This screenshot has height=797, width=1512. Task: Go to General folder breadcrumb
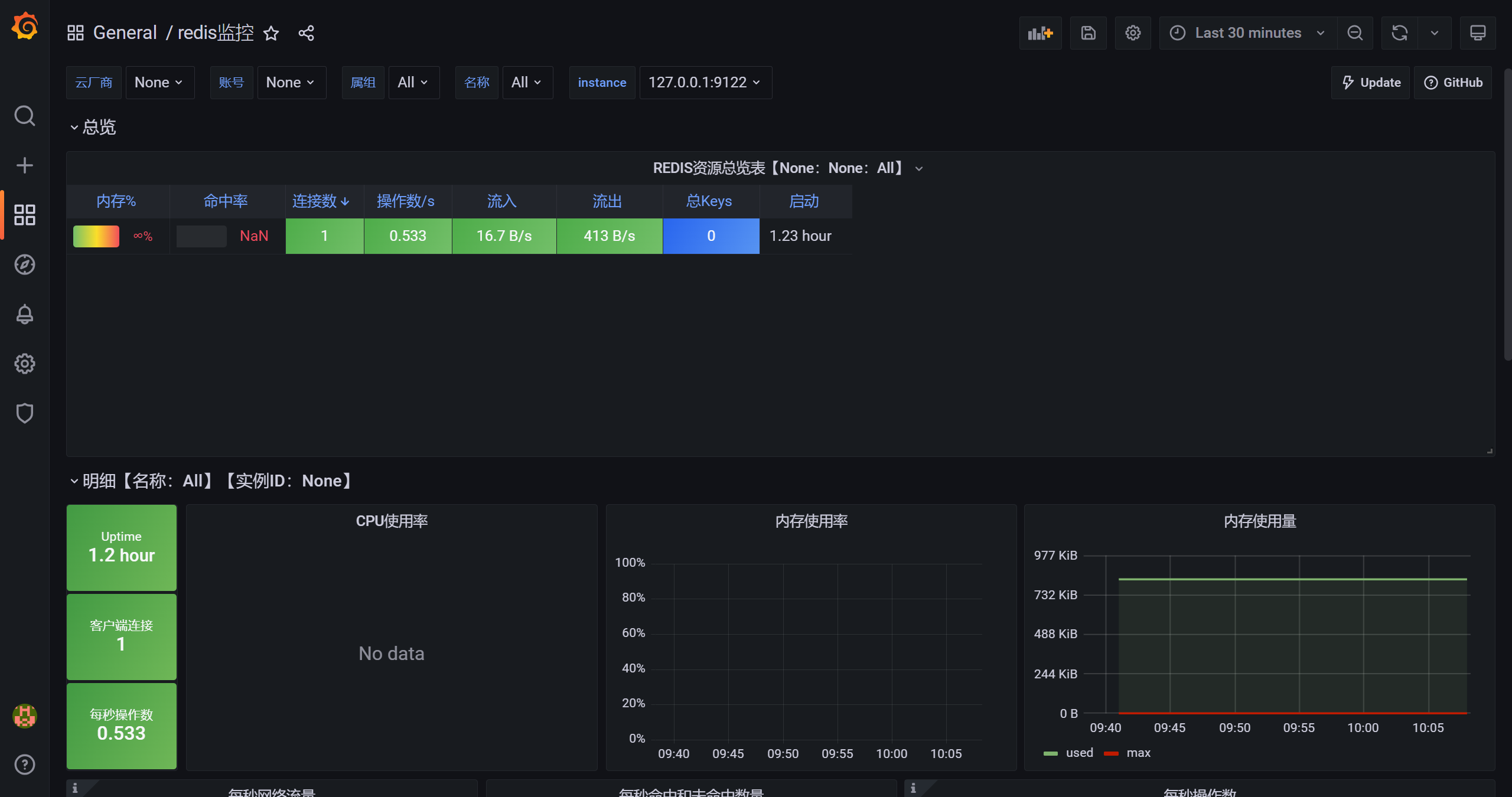coord(125,33)
